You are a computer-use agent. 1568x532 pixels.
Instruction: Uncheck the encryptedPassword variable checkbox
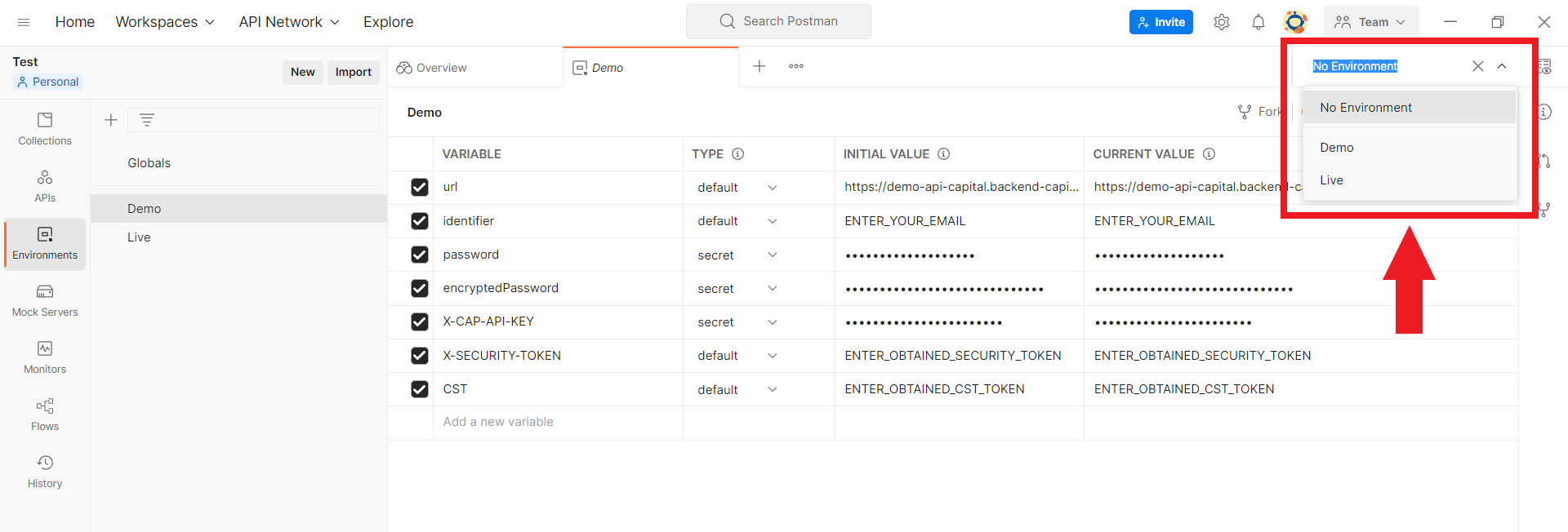tap(420, 288)
